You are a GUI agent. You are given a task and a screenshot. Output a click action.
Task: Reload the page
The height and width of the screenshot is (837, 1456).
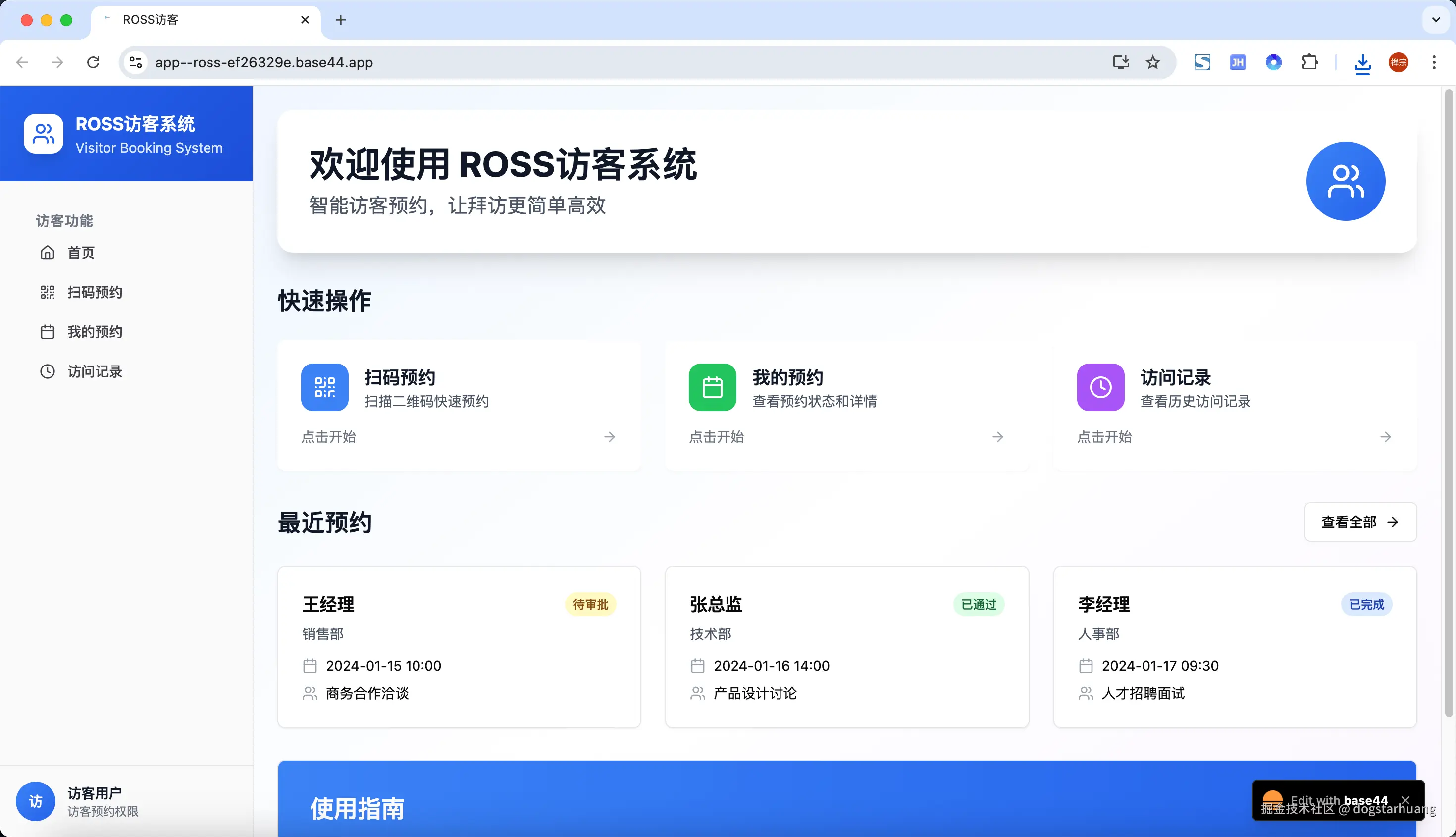(93, 62)
